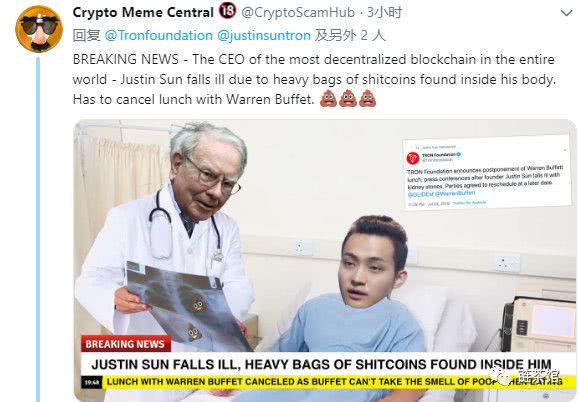
Task: Follow the @Tronfoundation mention link
Action: 159,36
